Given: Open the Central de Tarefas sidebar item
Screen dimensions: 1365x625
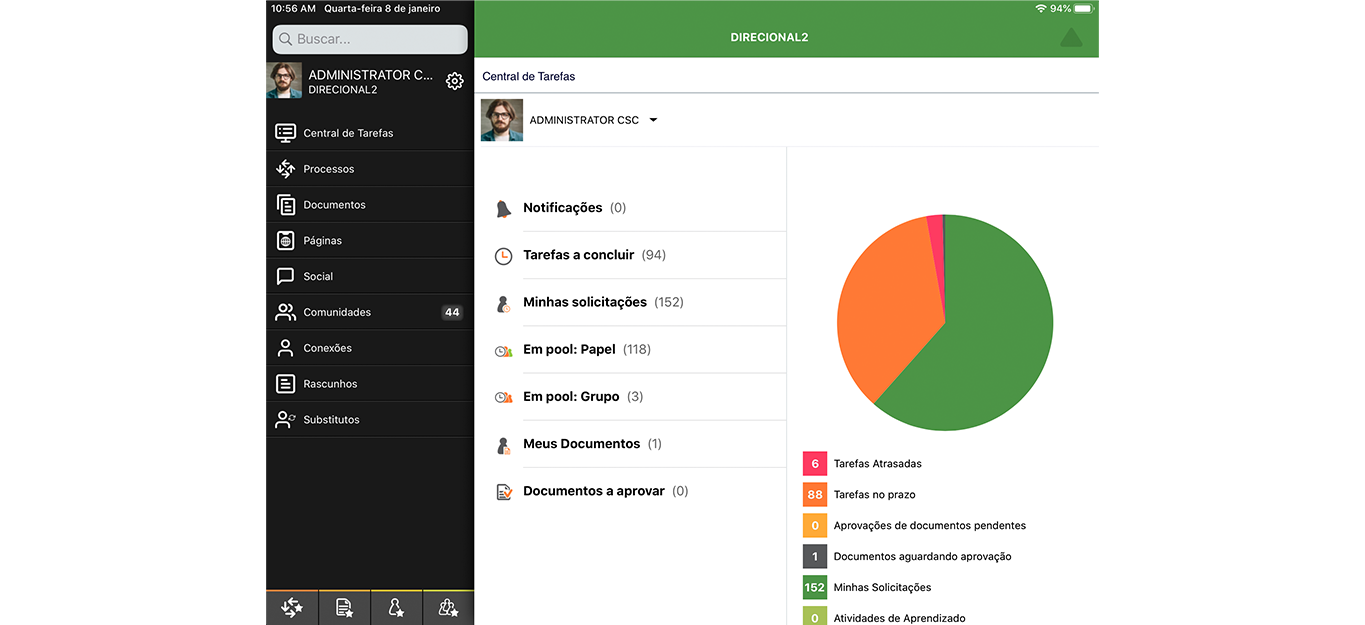Looking at the screenshot, I should click(348, 133).
